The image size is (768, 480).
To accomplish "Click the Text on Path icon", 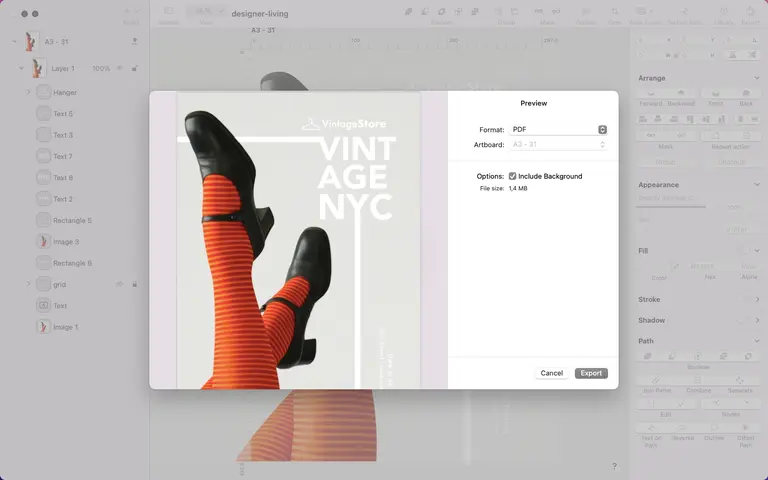I will 651,428.
